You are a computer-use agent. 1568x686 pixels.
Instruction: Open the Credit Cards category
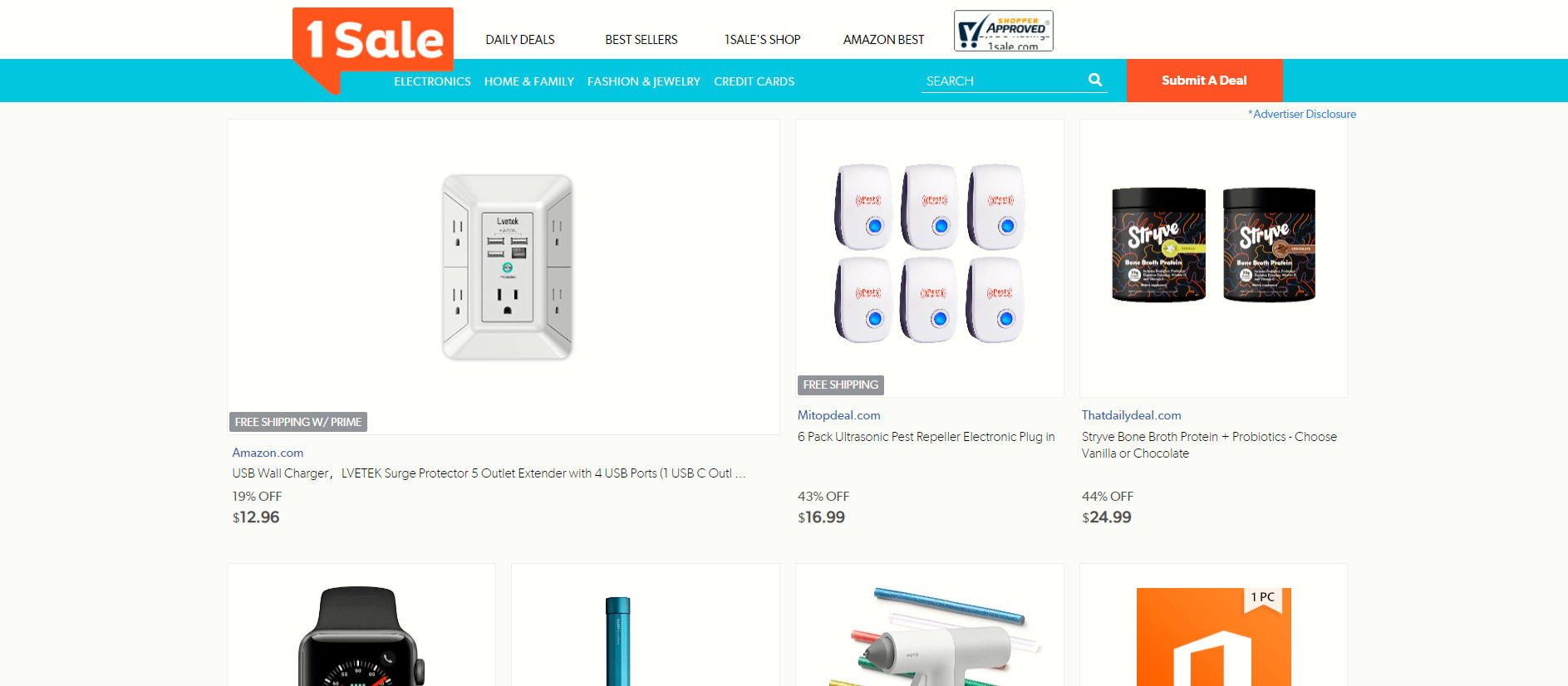[755, 81]
